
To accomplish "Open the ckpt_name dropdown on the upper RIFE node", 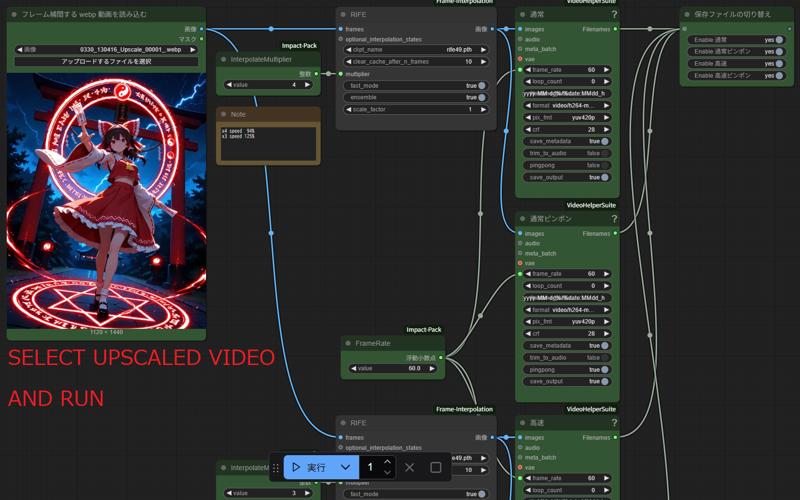I will [416, 49].
